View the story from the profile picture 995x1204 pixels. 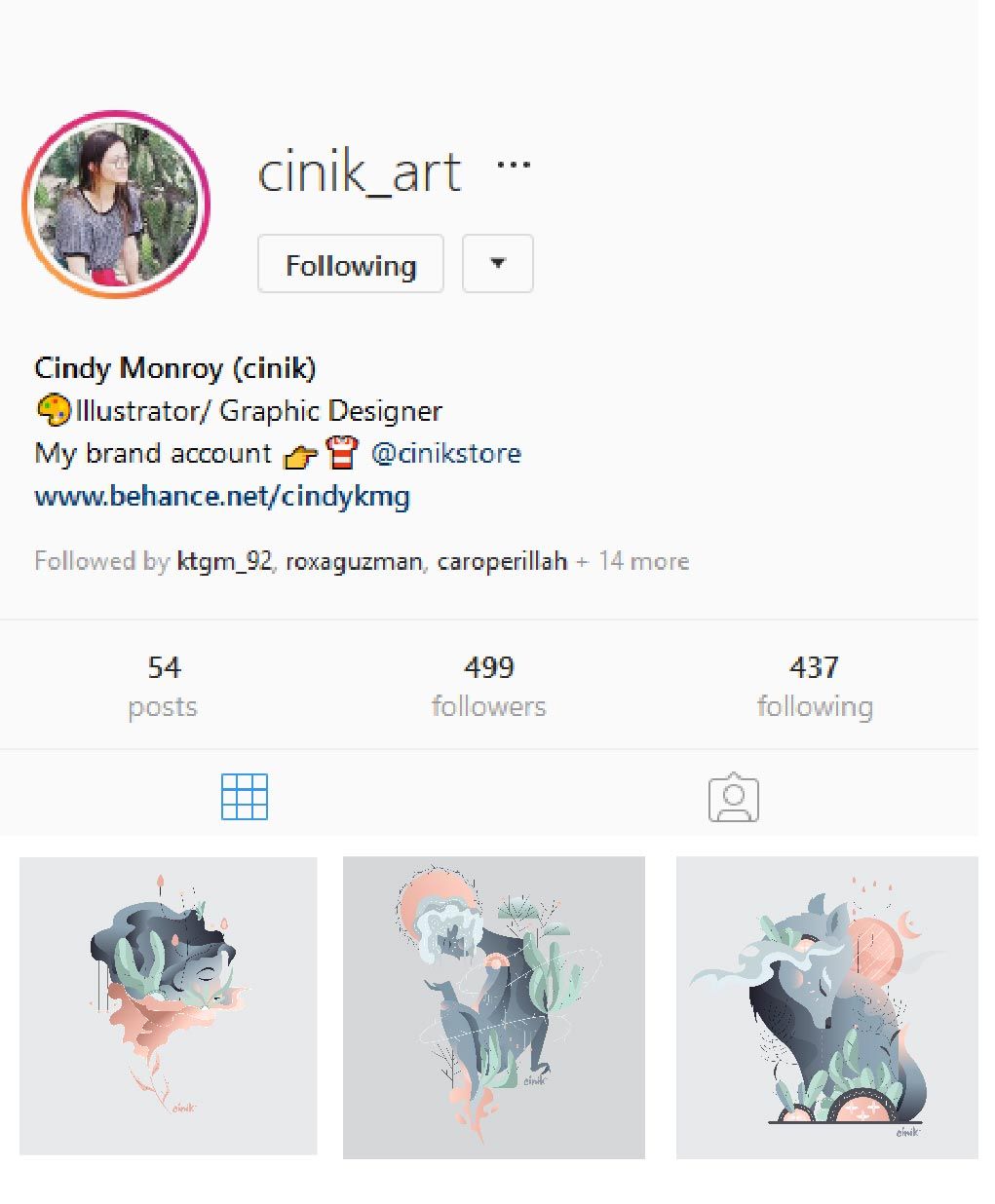116,204
